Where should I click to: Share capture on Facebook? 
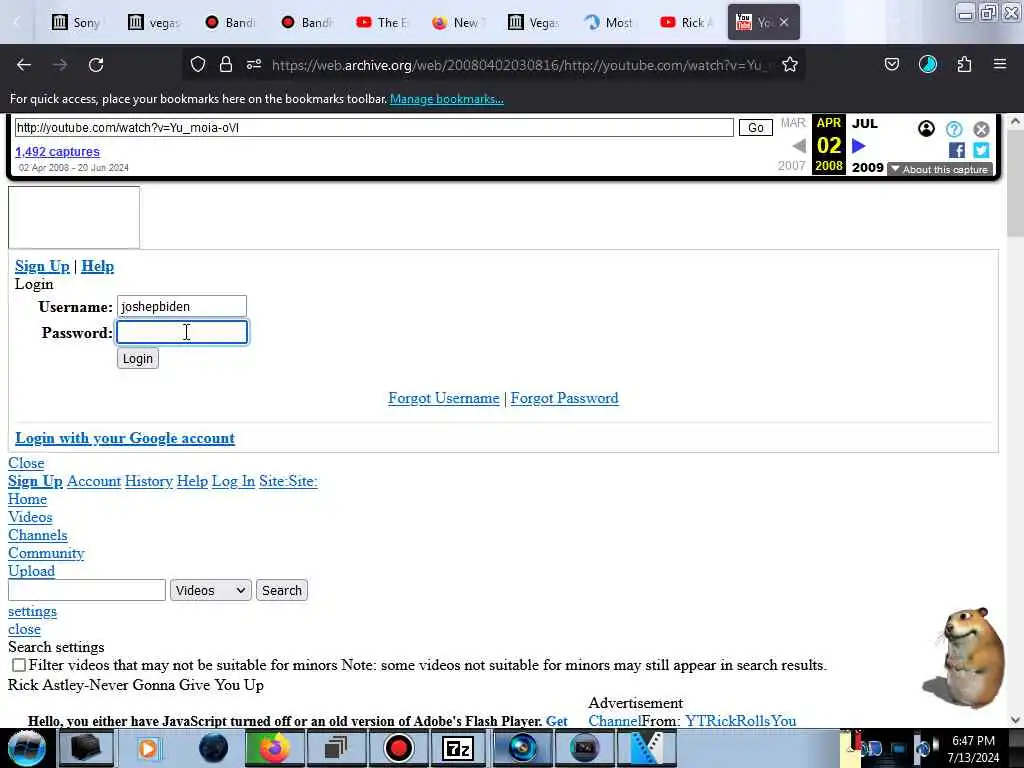957,150
